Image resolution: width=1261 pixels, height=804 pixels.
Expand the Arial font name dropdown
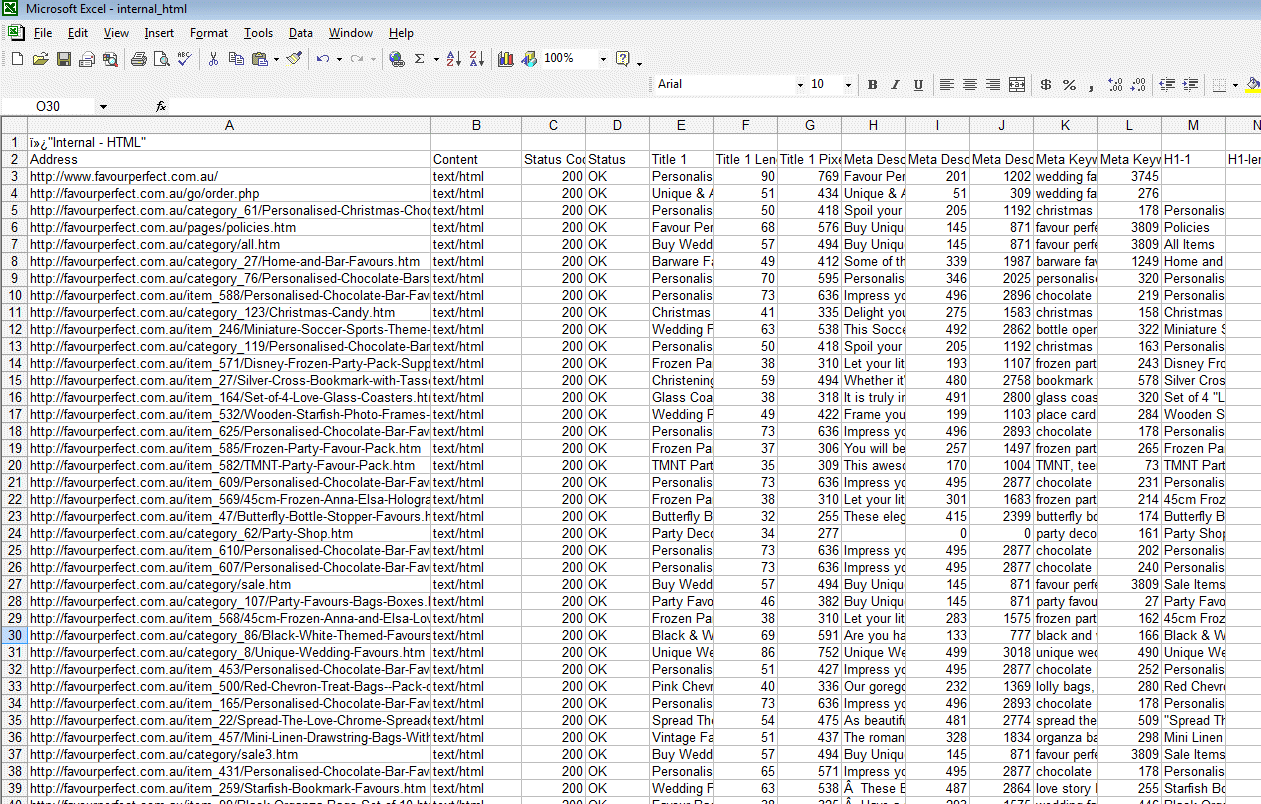800,85
